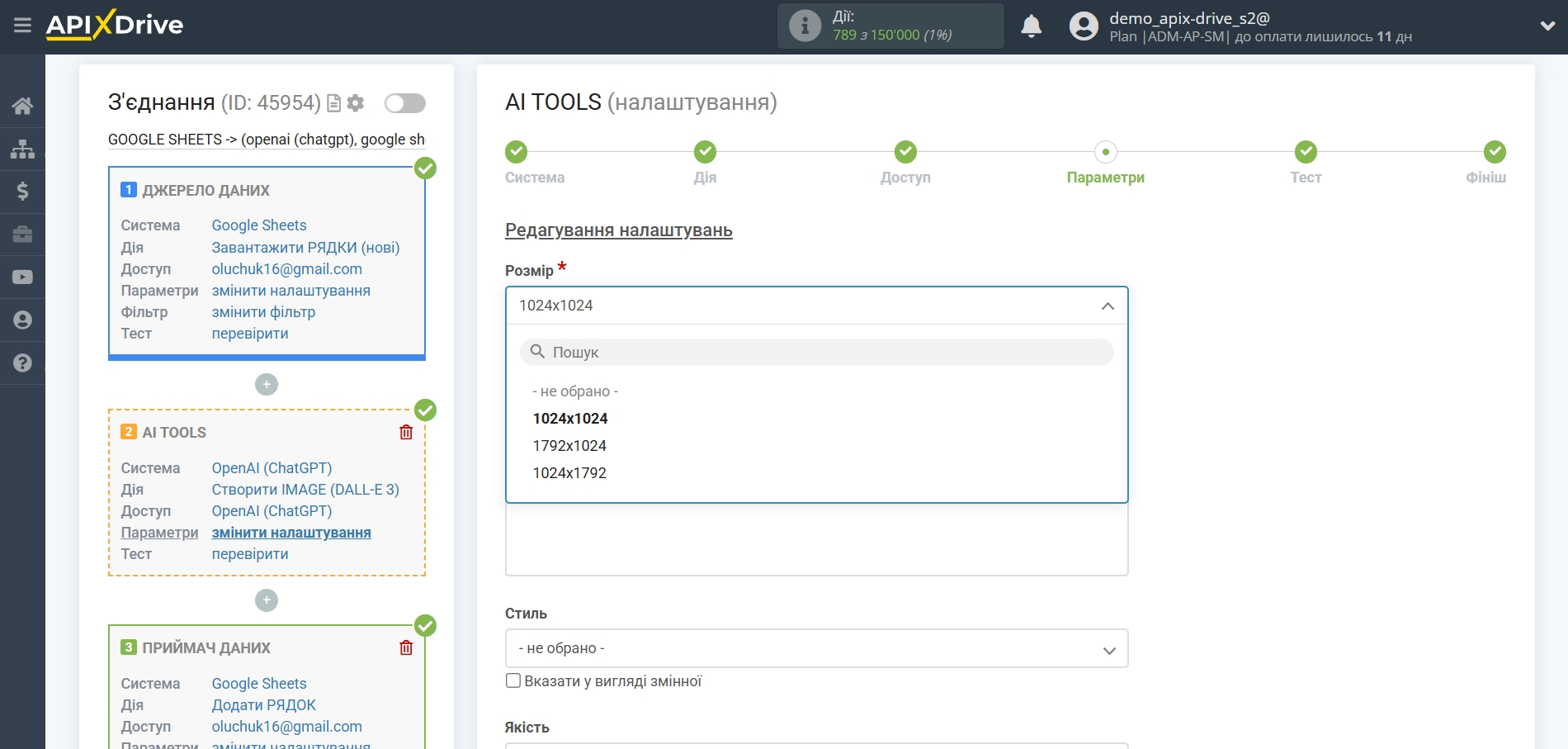Open the Стиль dropdown
The height and width of the screenshot is (749, 1568).
816,648
